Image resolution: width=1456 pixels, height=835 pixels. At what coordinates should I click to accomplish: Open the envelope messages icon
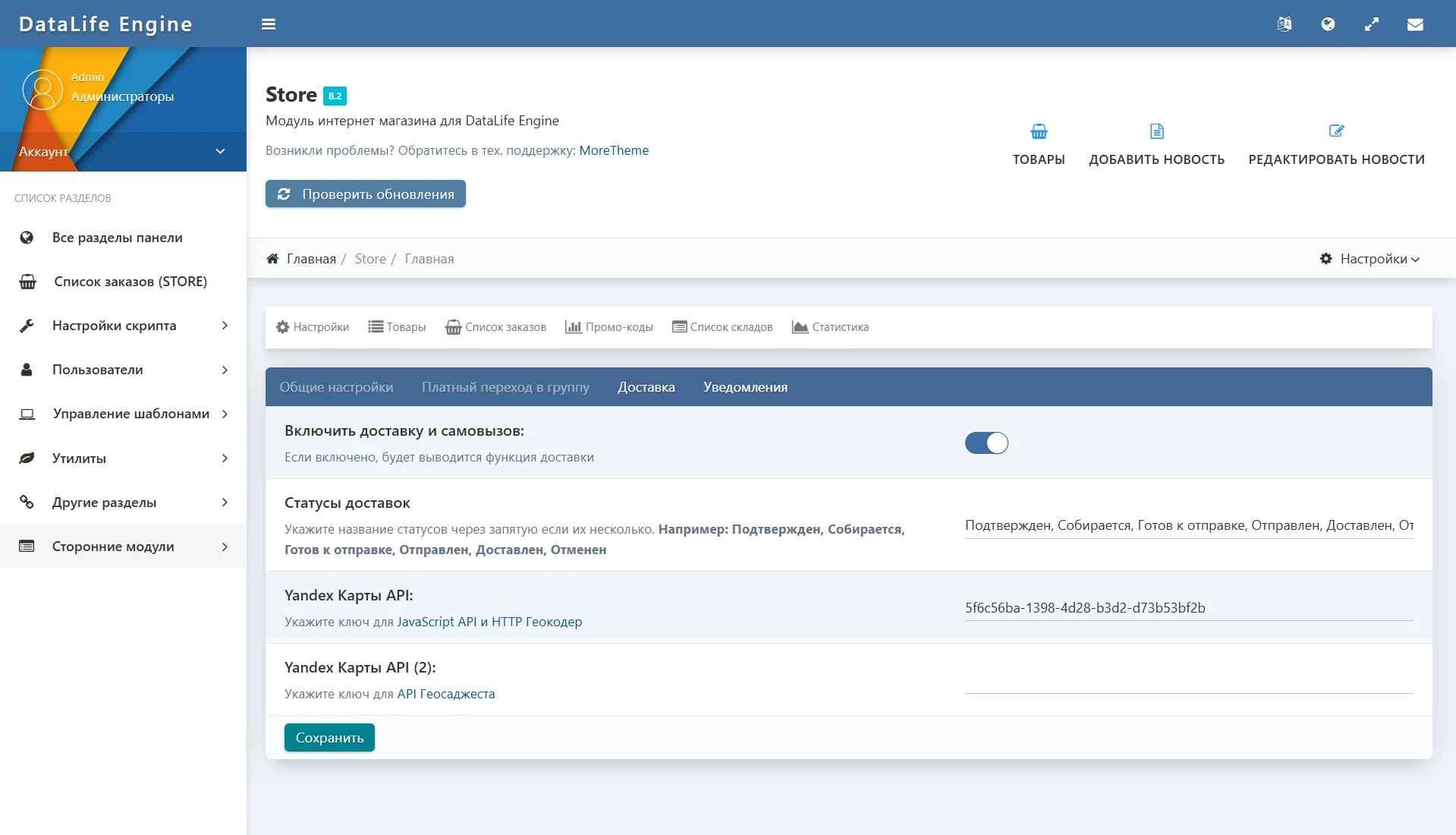(1415, 24)
